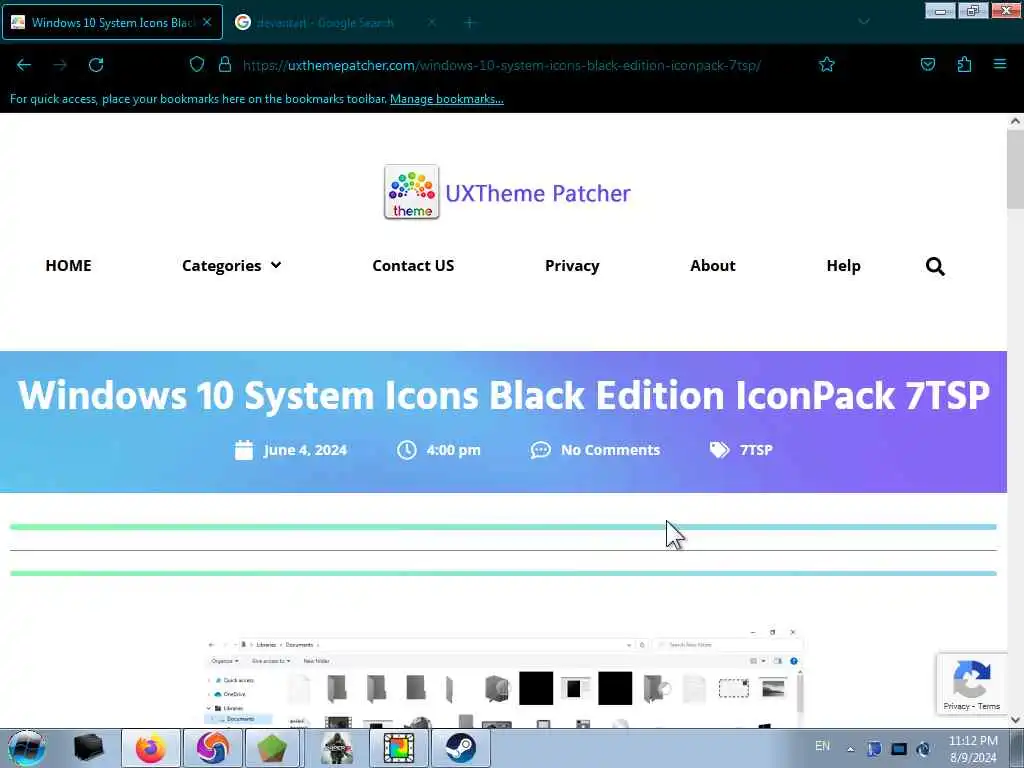
Task: Open the Help menu item
Action: click(844, 266)
